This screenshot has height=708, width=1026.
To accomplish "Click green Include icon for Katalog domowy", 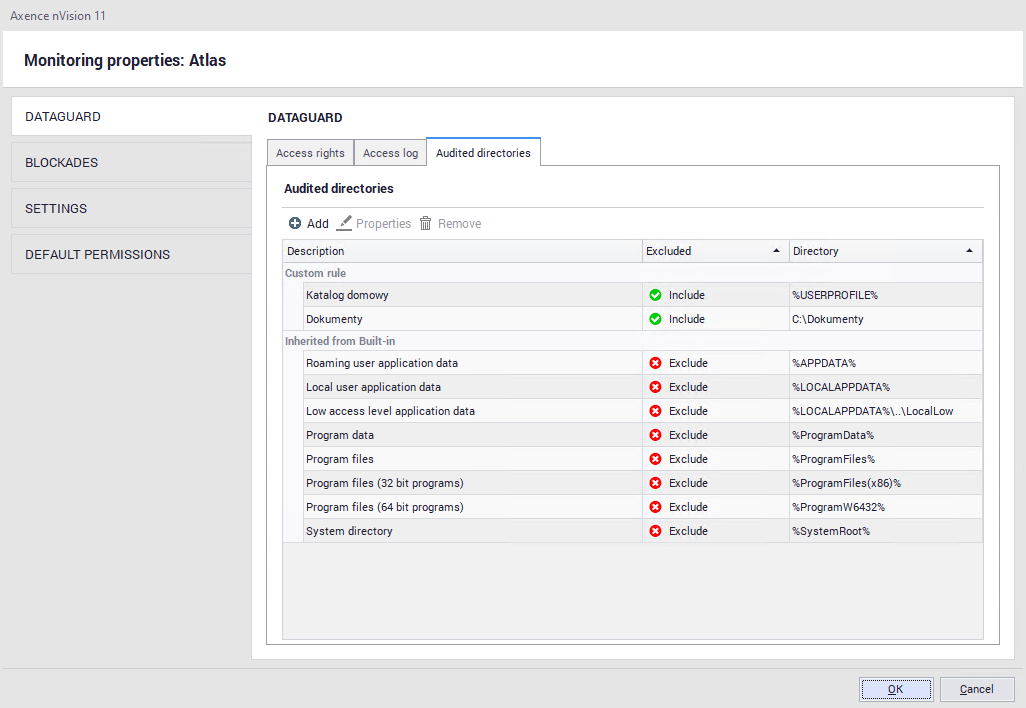I will pos(655,295).
